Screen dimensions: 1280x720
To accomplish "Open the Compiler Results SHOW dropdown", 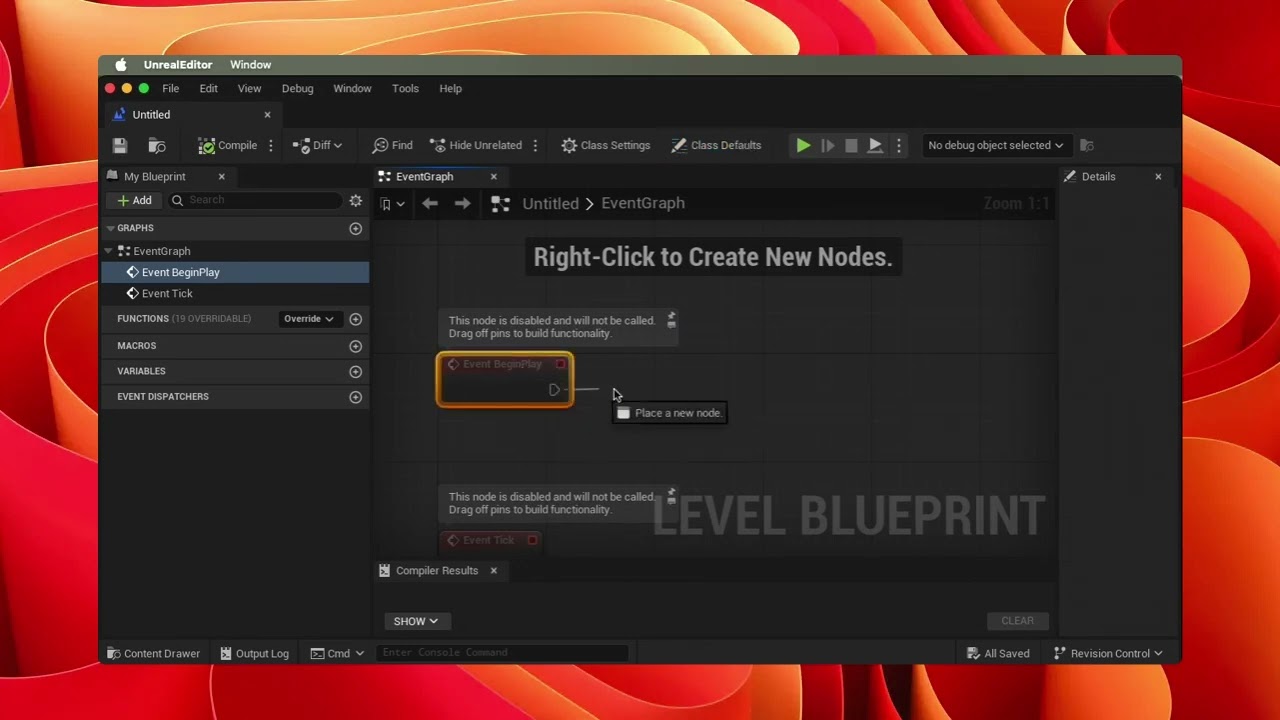I will pos(416,622).
